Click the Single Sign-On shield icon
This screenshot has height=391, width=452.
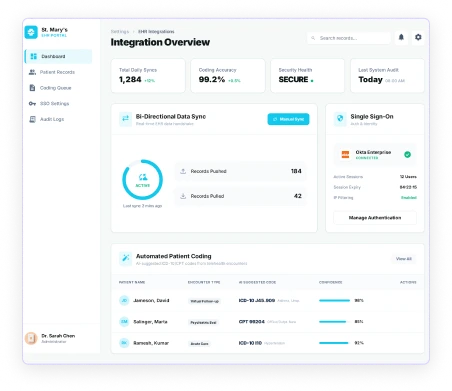[340, 119]
